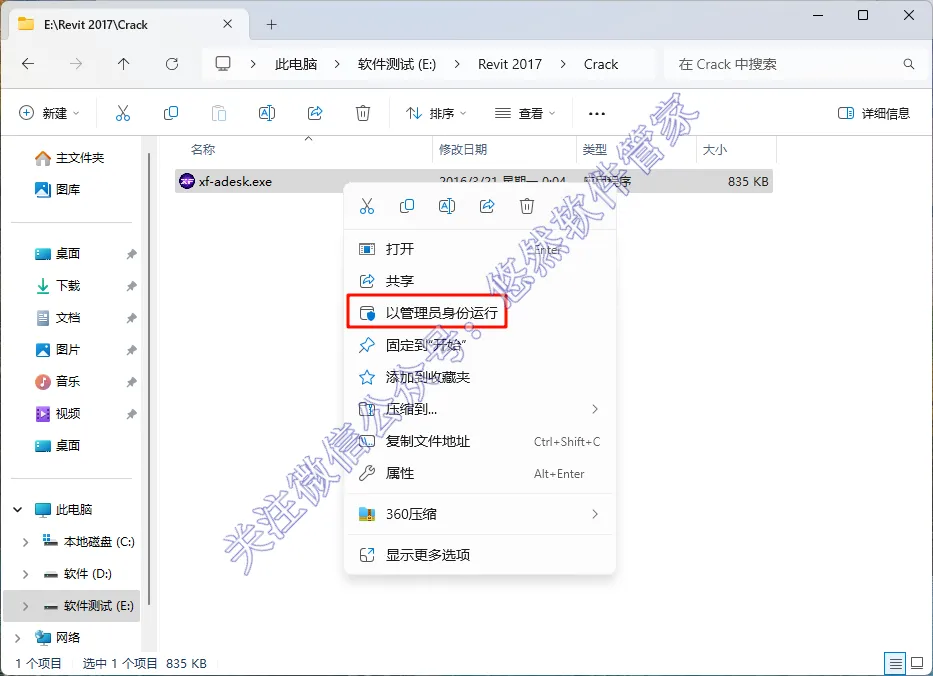Click the pin icon beside 文档
This screenshot has height=676, width=933.
tap(132, 318)
